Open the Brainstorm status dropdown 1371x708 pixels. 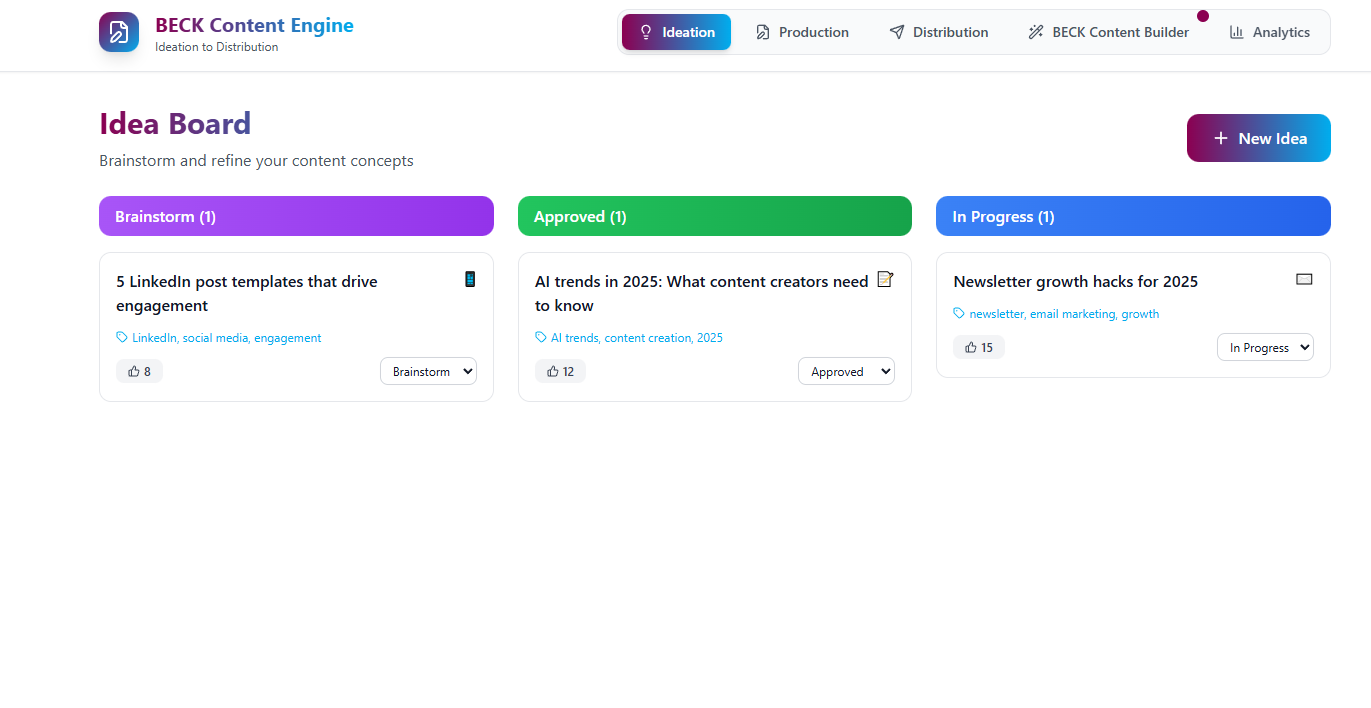point(428,371)
